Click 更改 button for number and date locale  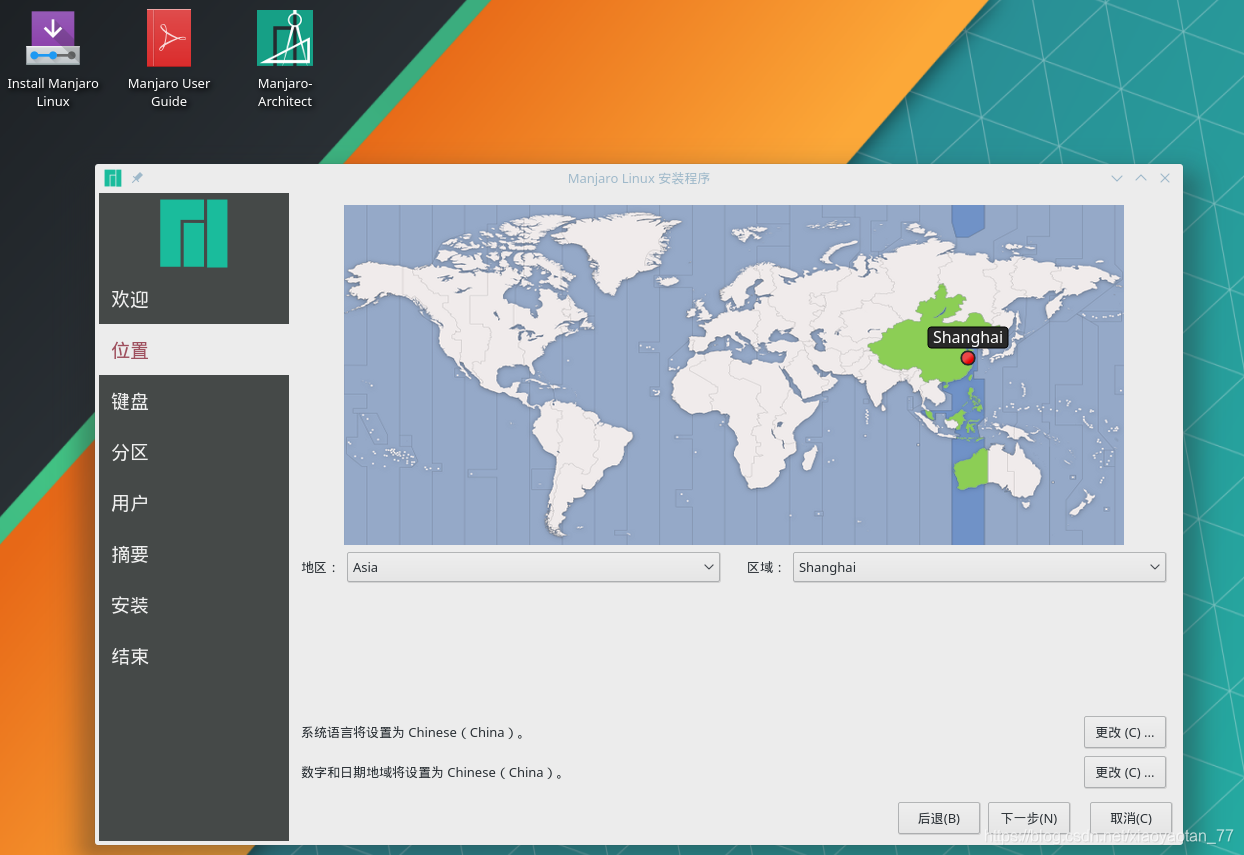pos(1124,772)
